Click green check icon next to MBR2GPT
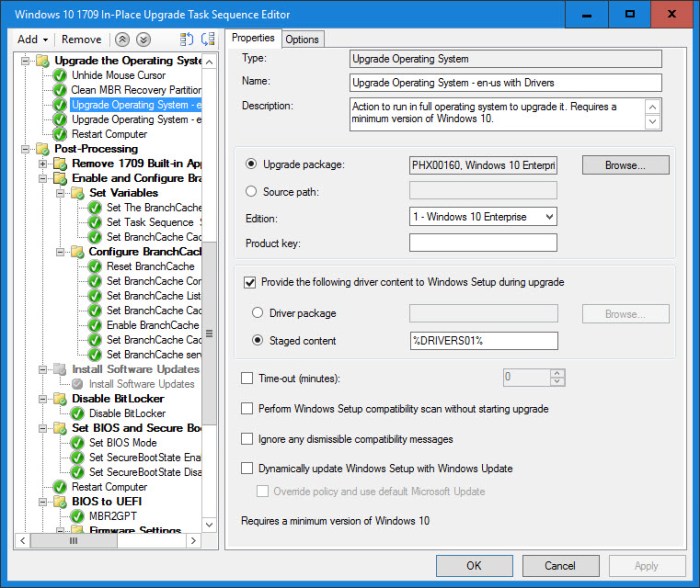Screen dimensions: 700x588 click(x=78, y=516)
